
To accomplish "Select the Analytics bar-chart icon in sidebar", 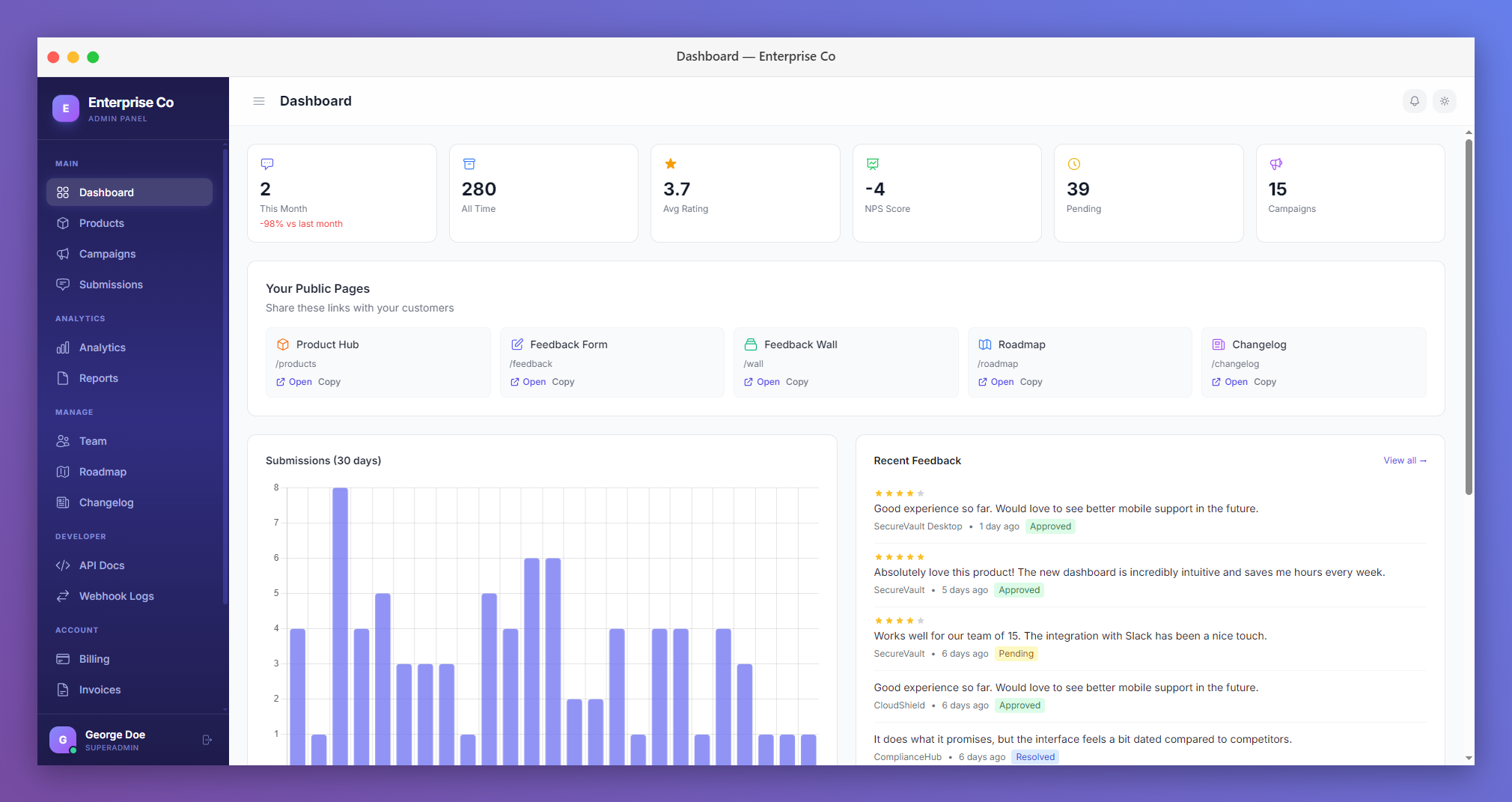I will [64, 347].
